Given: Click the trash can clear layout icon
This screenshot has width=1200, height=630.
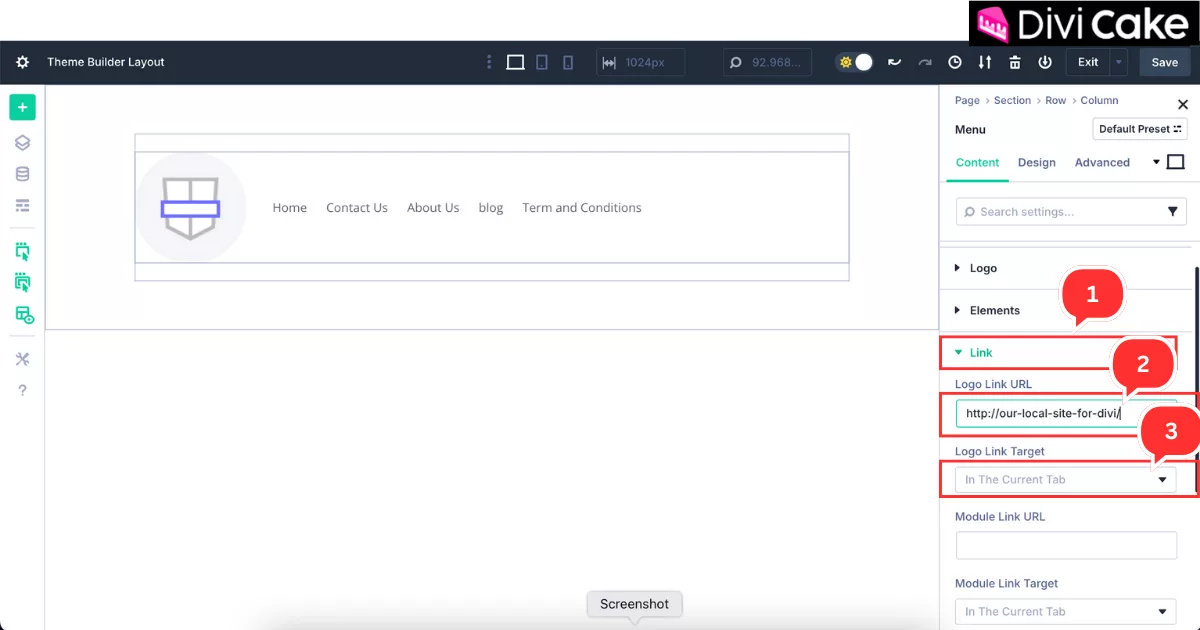Looking at the screenshot, I should 1015,62.
